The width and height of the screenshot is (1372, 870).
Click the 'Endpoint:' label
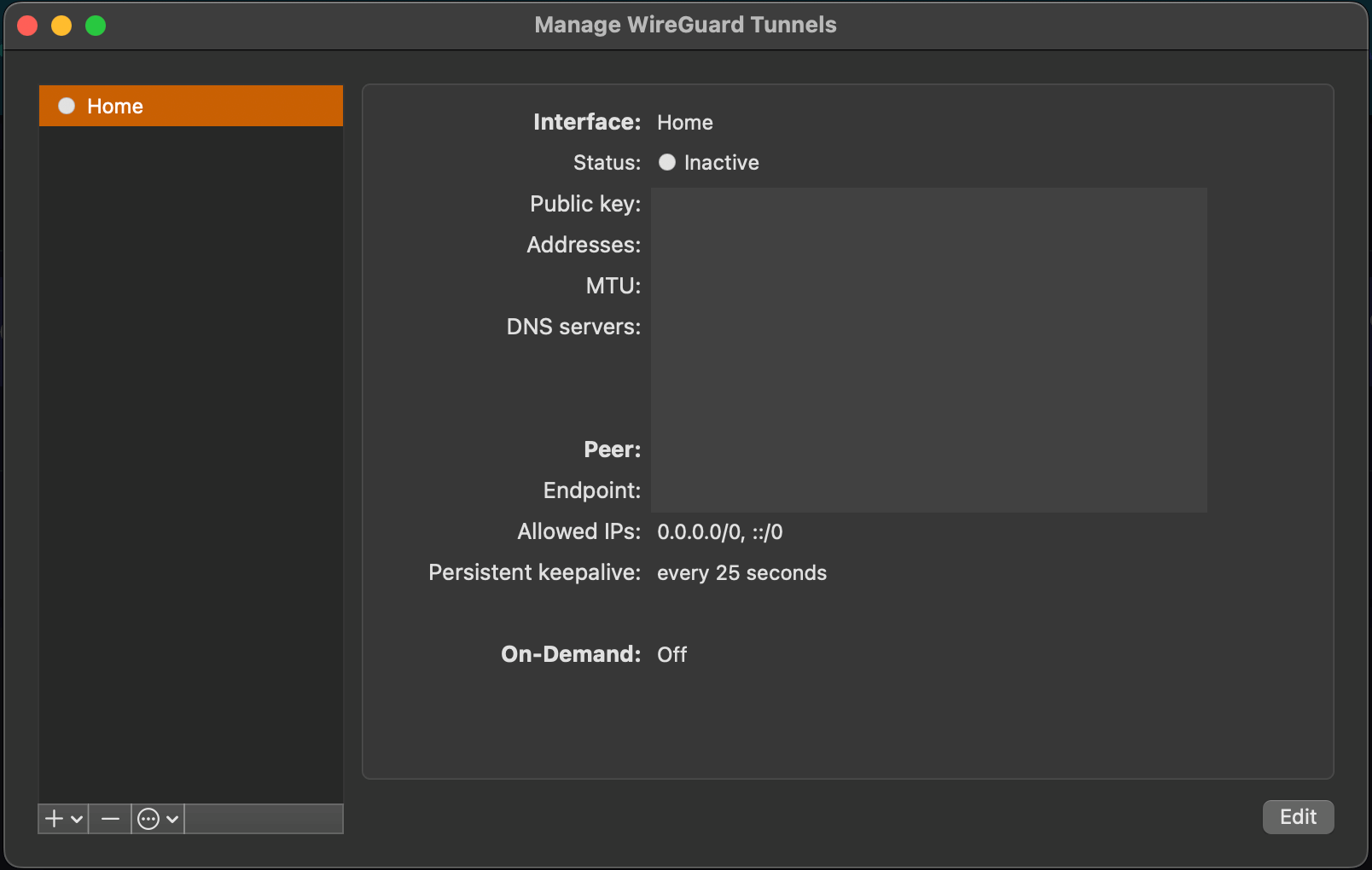(592, 490)
